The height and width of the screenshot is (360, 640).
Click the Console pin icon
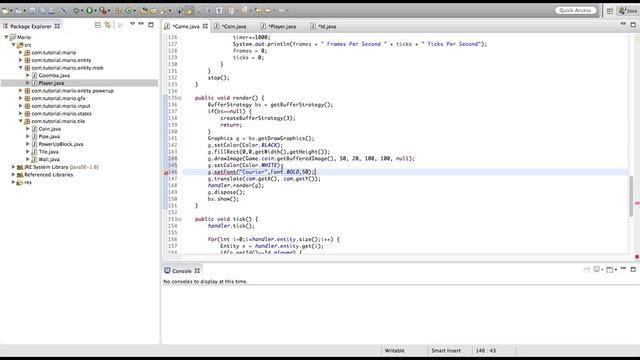click(587, 269)
